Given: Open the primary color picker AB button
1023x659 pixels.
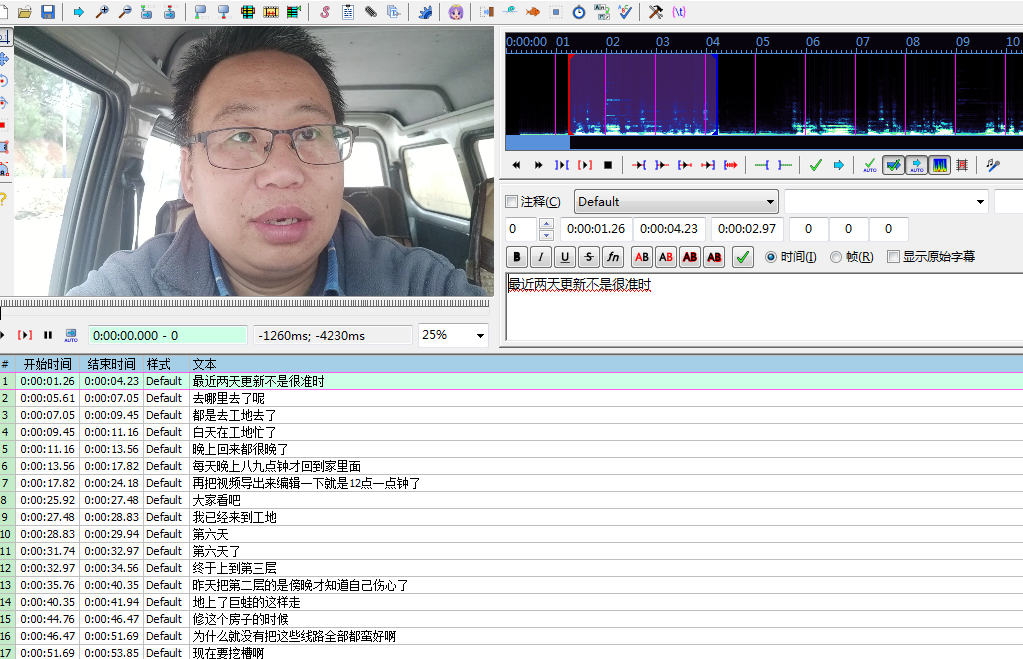Looking at the screenshot, I should [x=641, y=257].
